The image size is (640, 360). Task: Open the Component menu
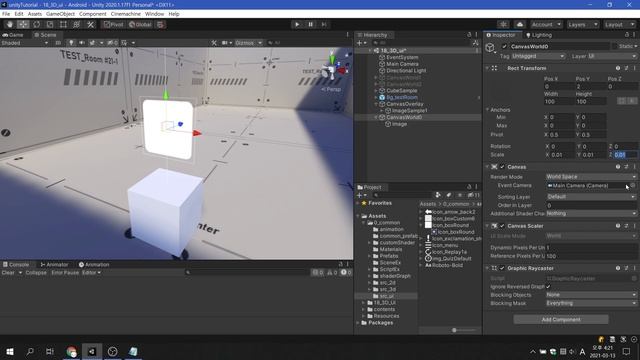tap(93, 14)
